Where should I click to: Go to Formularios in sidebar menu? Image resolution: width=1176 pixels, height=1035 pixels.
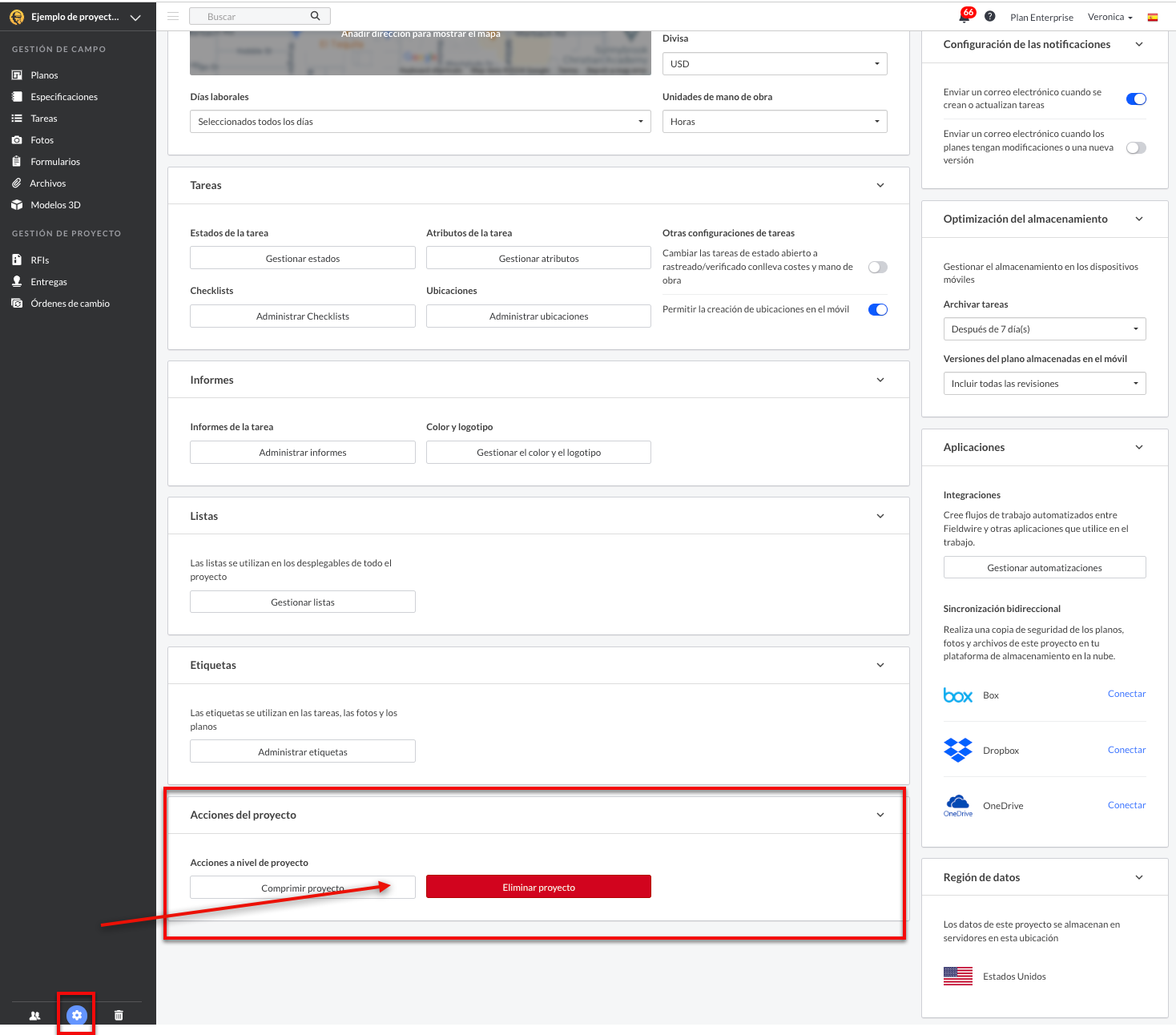55,162
